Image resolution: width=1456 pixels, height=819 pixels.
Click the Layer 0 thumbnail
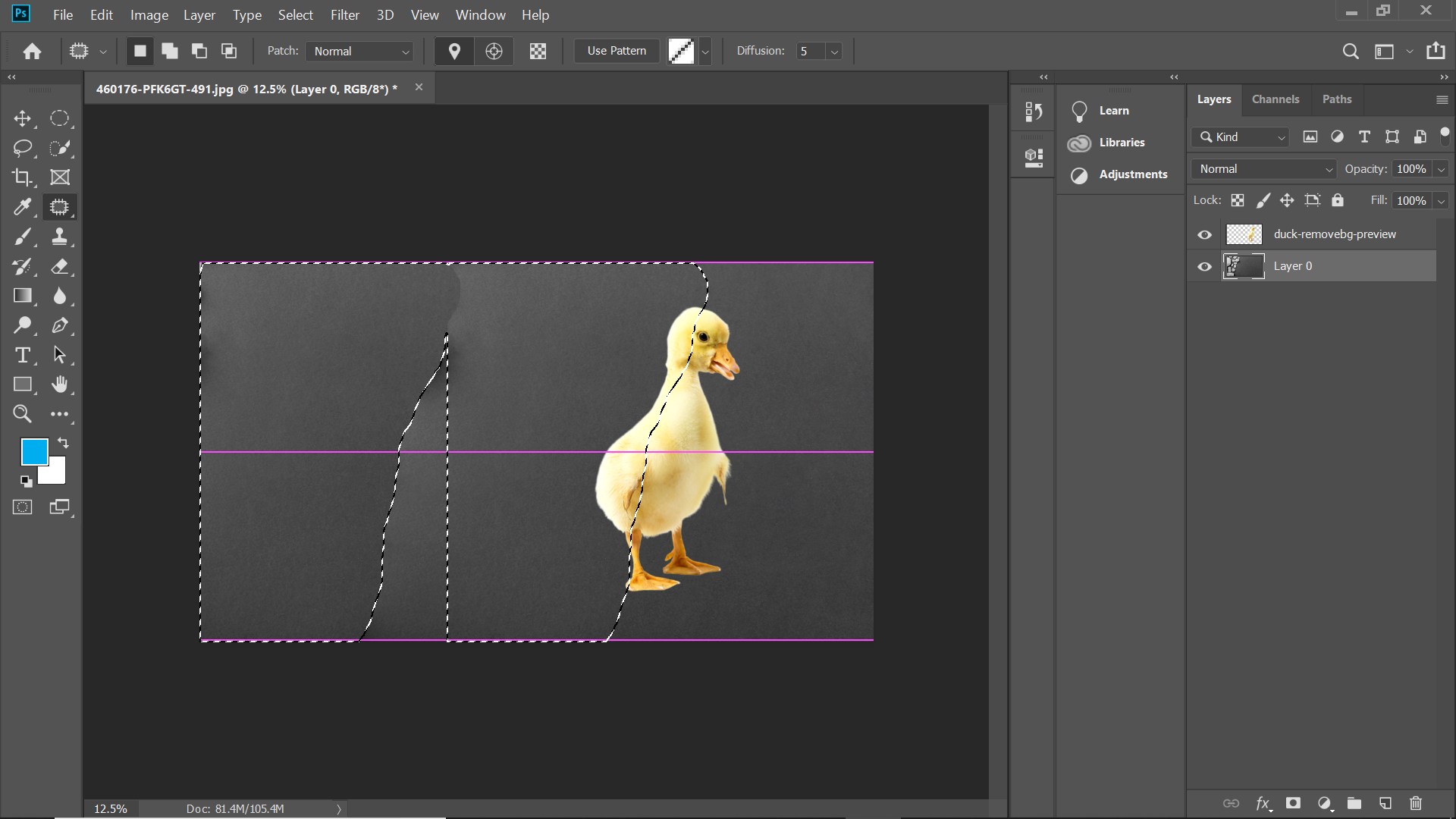click(x=1243, y=266)
